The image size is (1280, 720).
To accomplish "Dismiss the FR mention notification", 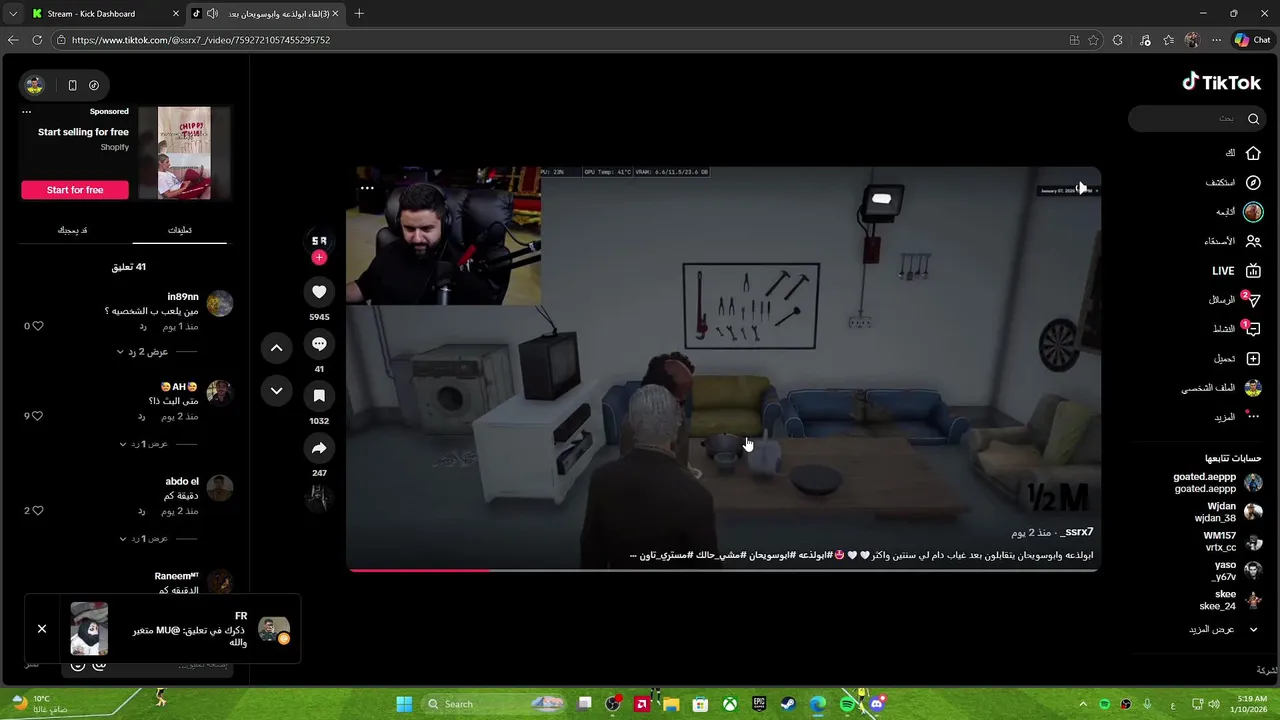I will (42, 629).
